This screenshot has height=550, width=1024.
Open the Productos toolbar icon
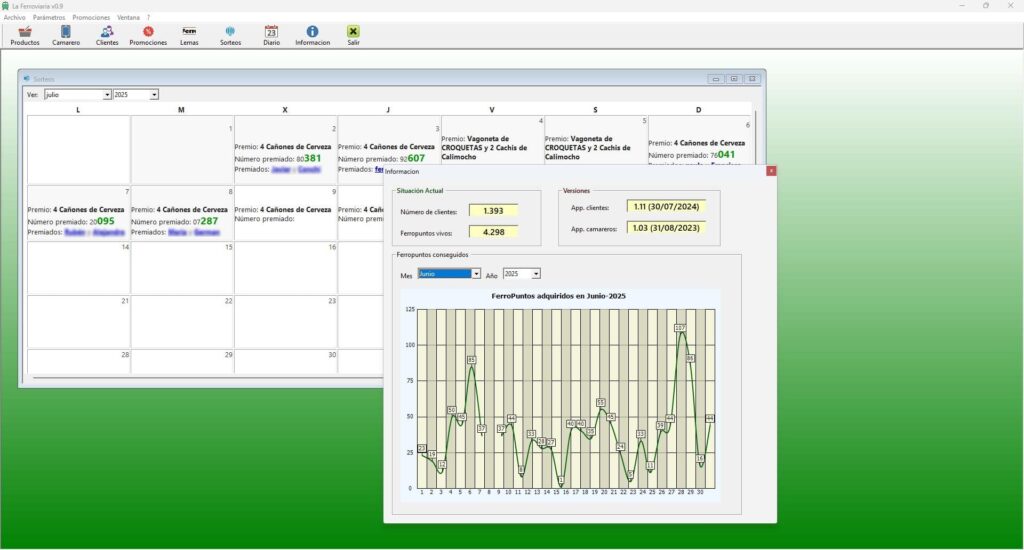24,36
